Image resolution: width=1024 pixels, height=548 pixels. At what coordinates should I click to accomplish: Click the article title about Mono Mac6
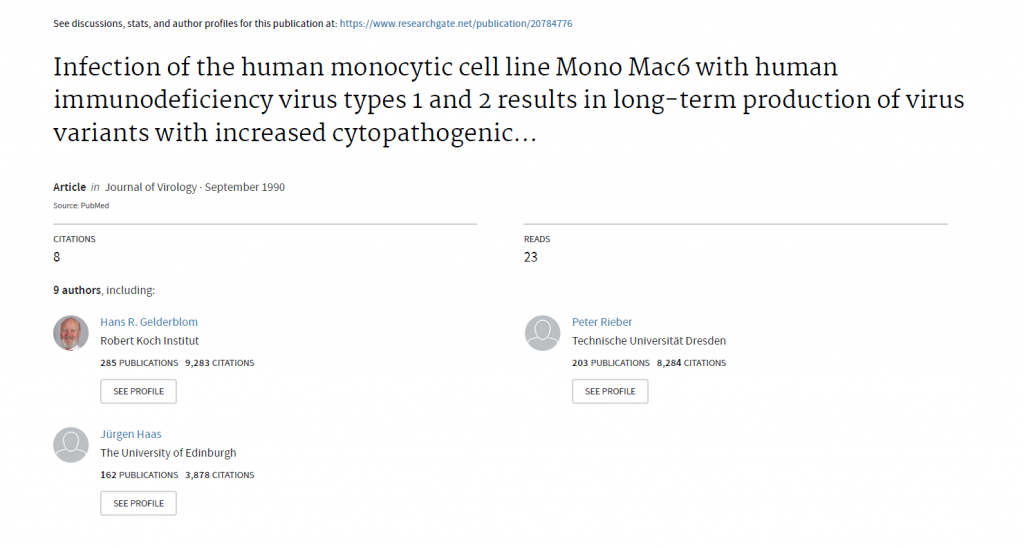[x=509, y=100]
